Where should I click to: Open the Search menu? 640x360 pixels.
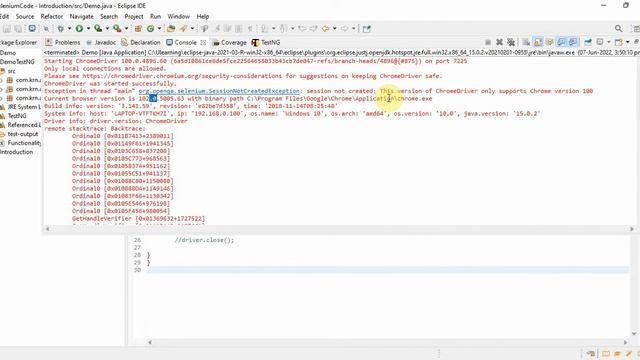pyautogui.click(x=109, y=16)
